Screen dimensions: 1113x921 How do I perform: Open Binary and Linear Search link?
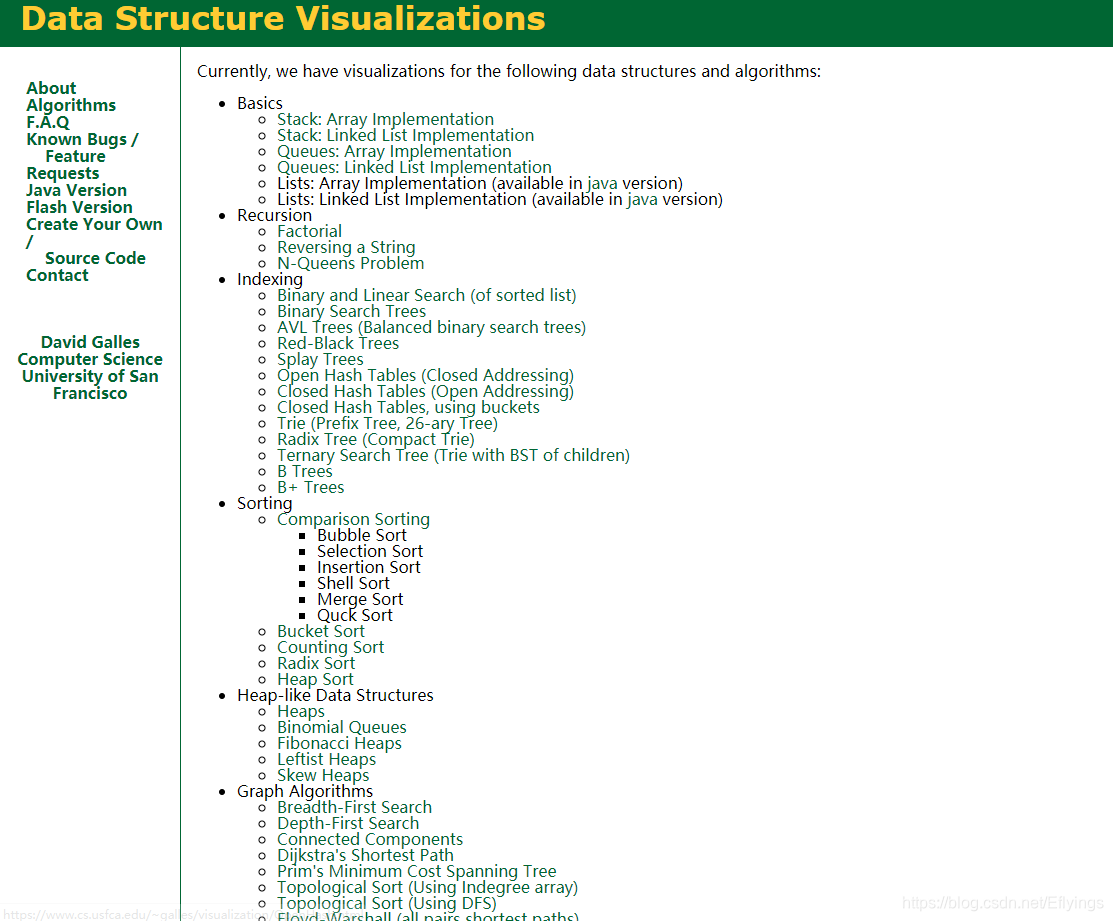(x=427, y=295)
